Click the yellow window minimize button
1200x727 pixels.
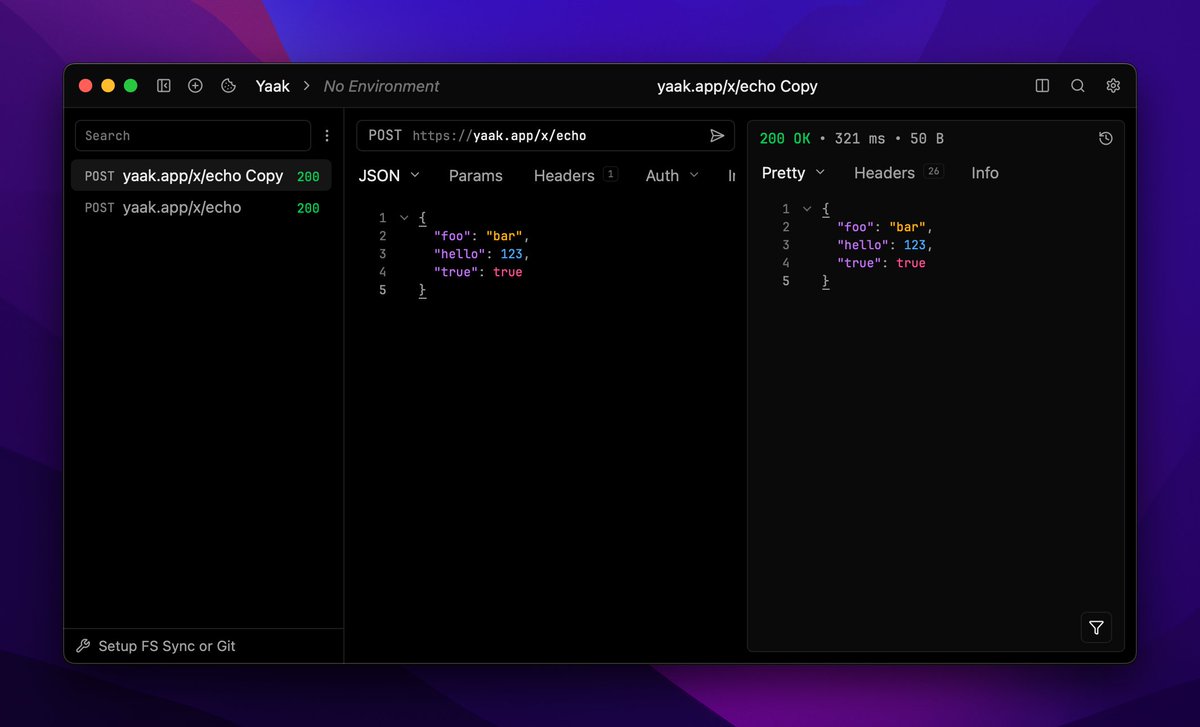click(108, 86)
